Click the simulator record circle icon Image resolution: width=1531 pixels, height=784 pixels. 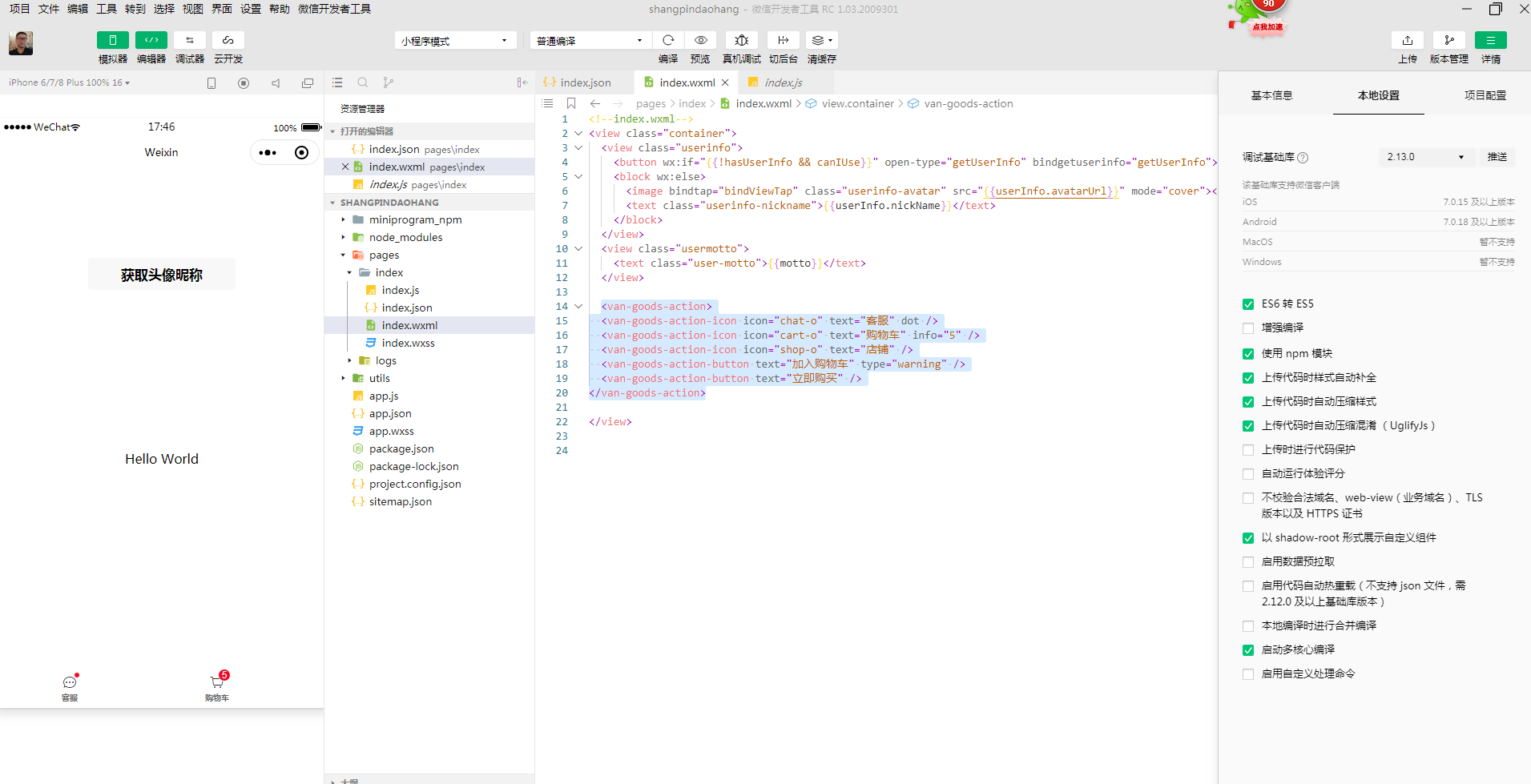(244, 83)
